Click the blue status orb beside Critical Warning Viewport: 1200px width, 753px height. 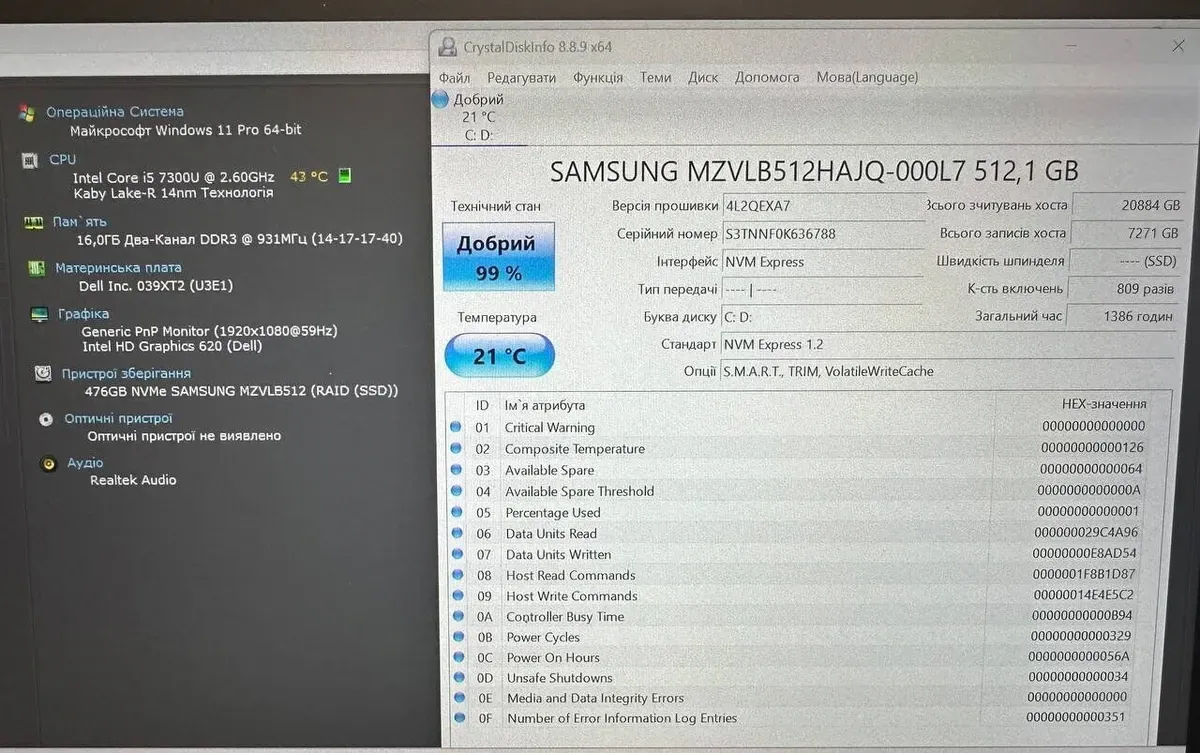[456, 427]
